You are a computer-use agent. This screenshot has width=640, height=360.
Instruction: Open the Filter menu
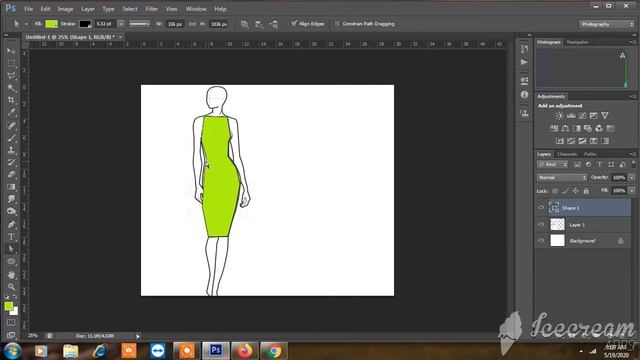(x=151, y=9)
